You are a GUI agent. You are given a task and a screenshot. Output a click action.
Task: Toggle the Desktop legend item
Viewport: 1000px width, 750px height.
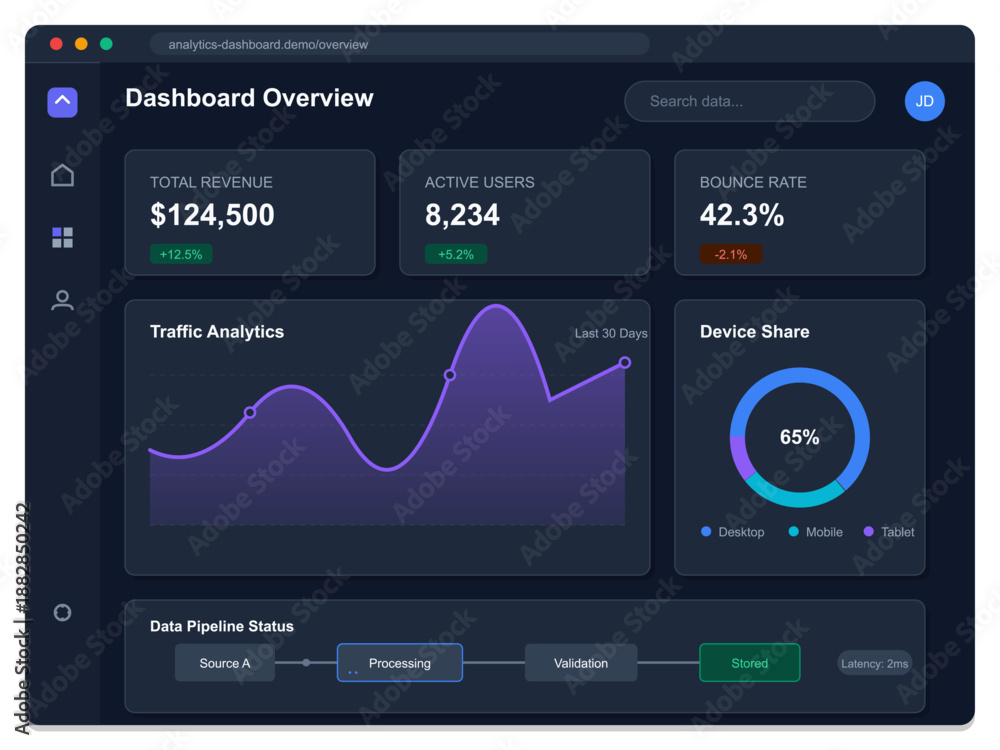click(732, 532)
